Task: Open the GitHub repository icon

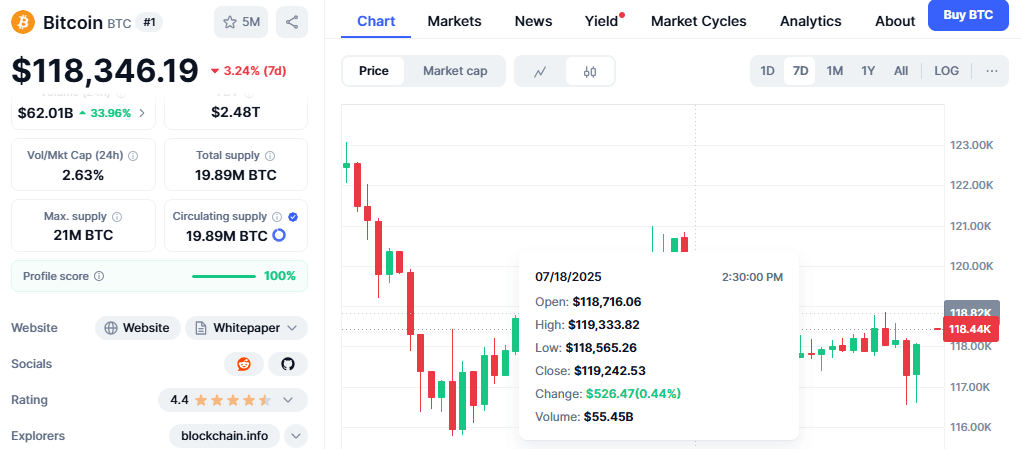Action: pos(288,364)
